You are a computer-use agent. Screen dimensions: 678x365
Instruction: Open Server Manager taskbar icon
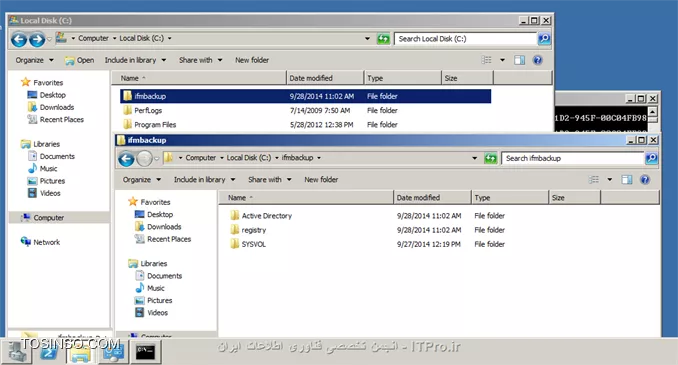click(16, 352)
